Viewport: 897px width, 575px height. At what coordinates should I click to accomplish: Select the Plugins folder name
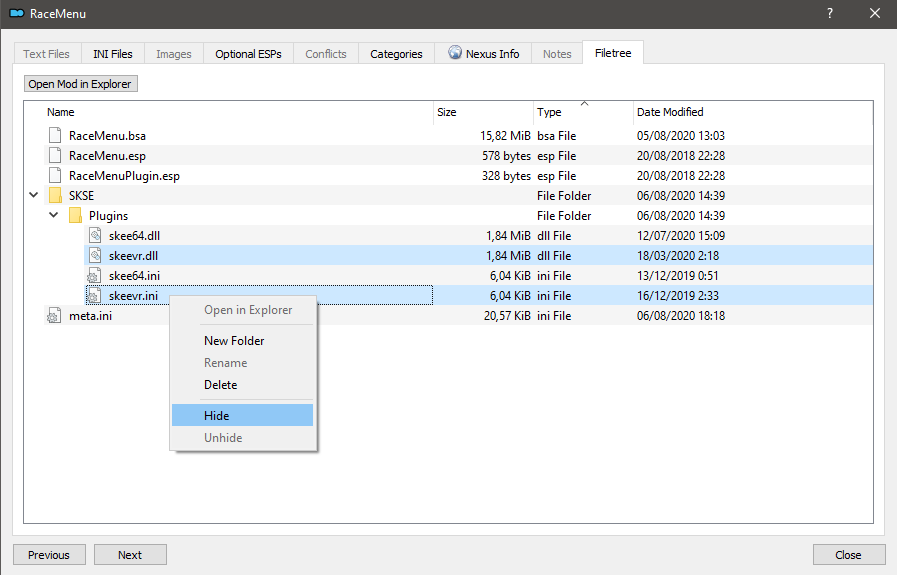[108, 216]
